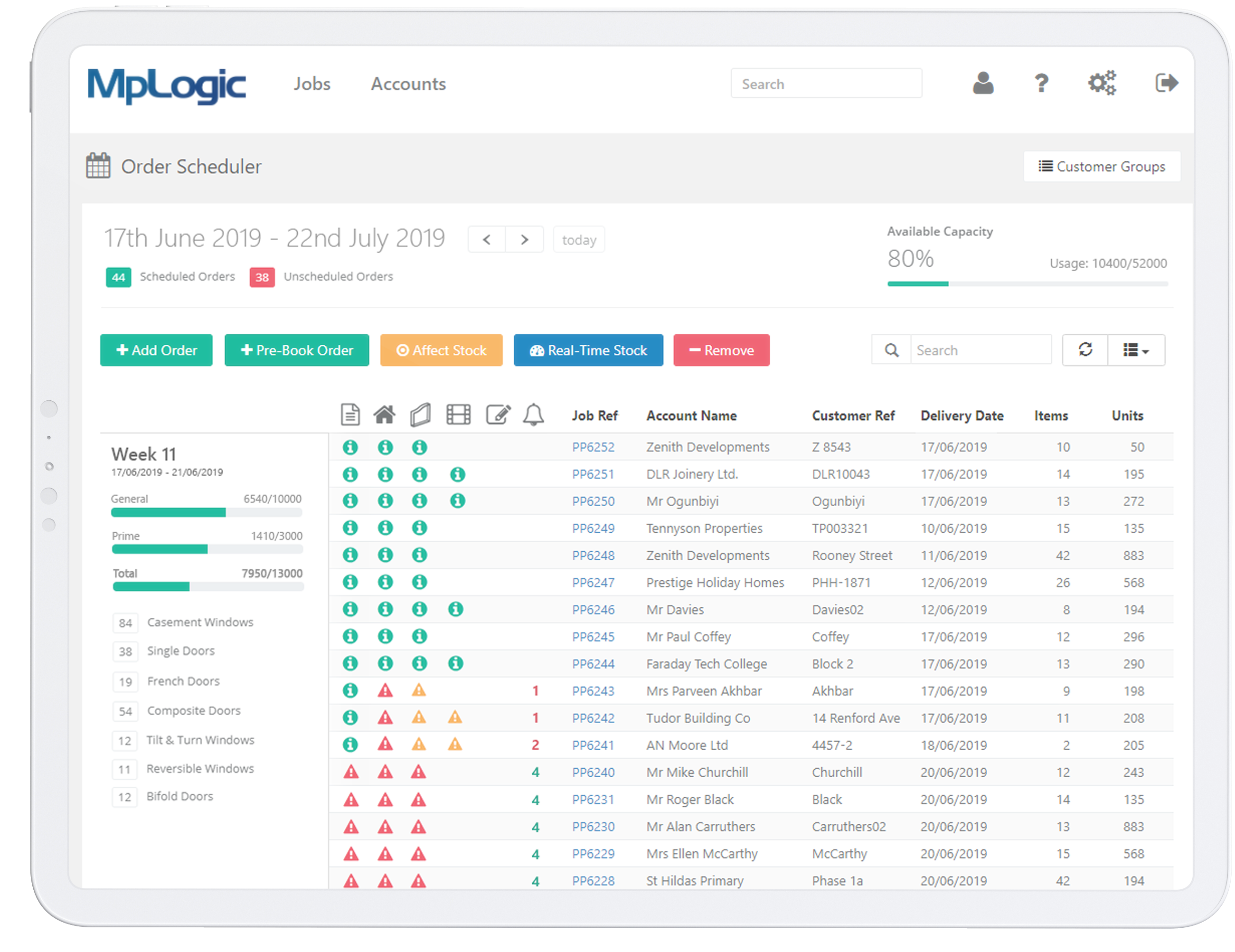
Task: Click first green info icon for PP6241
Action: pos(350,745)
